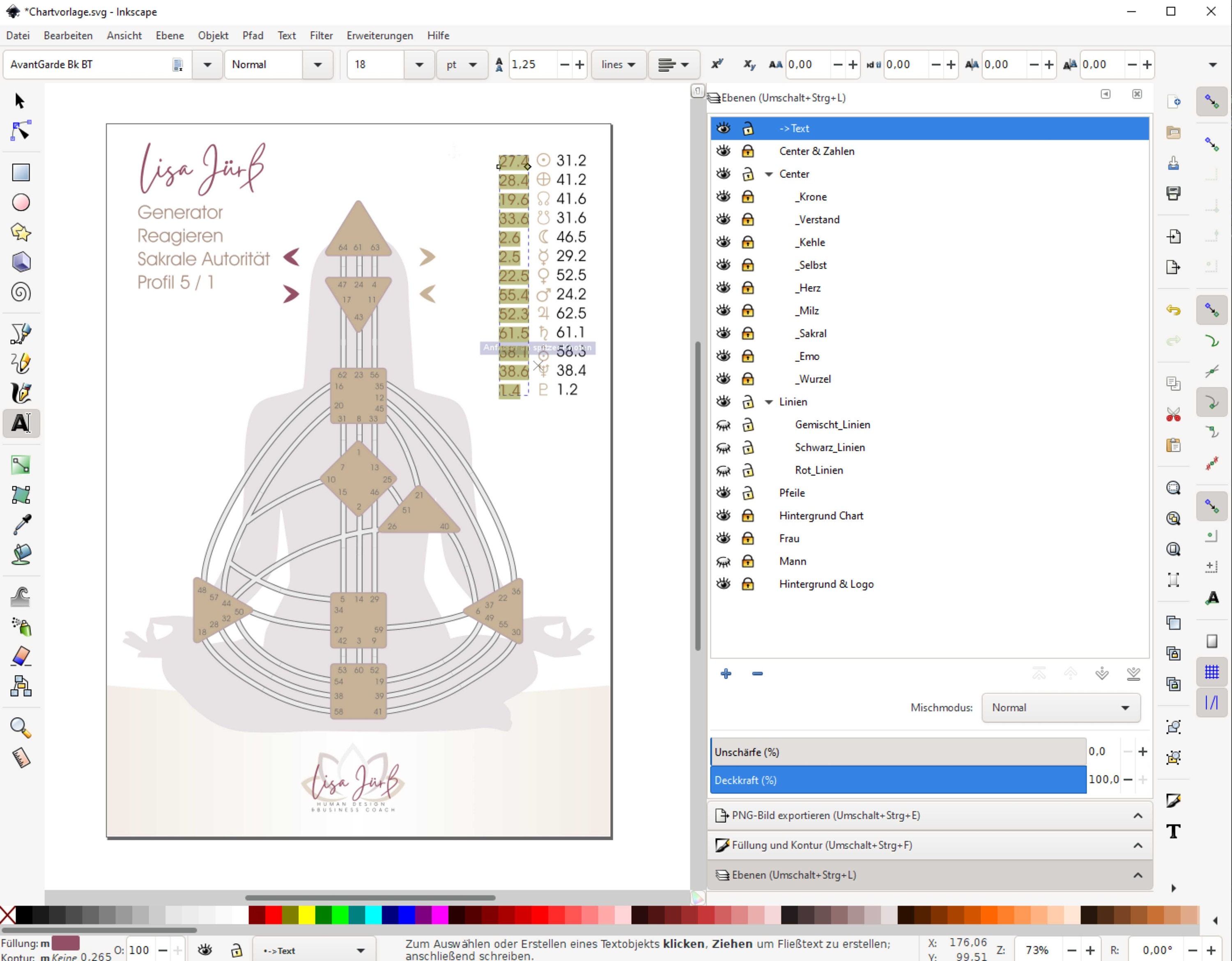Show the Rot_Linien layer
This screenshot has width=1232, height=961.
pos(723,470)
